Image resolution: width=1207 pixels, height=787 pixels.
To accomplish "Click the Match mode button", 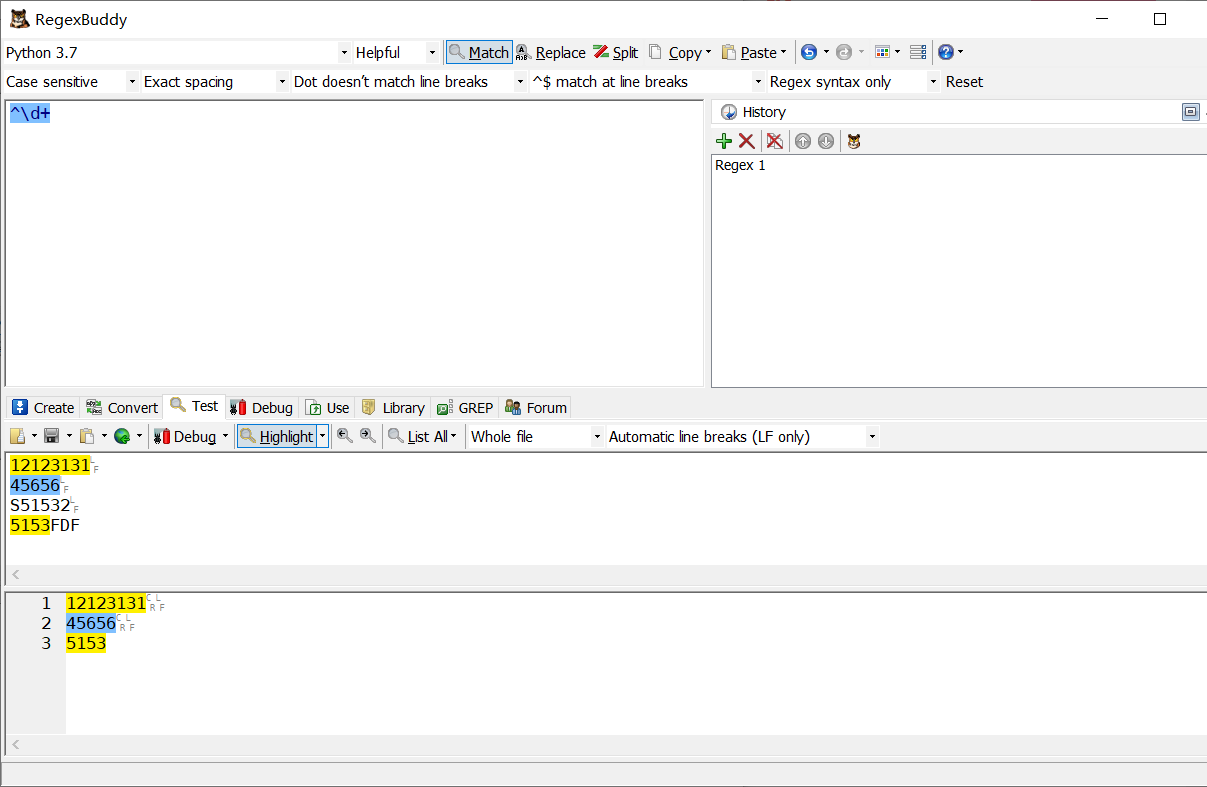I will pyautogui.click(x=479, y=52).
